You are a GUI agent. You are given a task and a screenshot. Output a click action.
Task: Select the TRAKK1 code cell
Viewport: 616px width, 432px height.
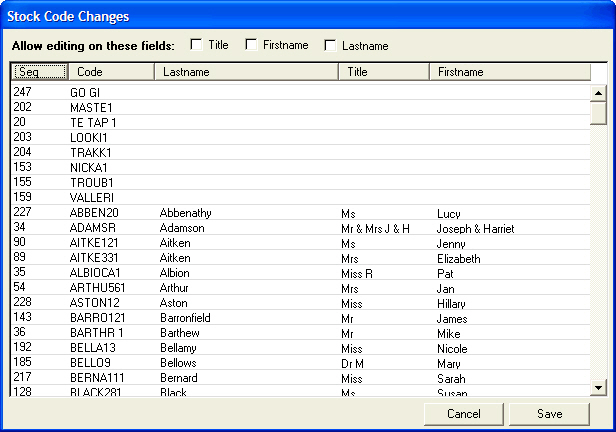91,153
